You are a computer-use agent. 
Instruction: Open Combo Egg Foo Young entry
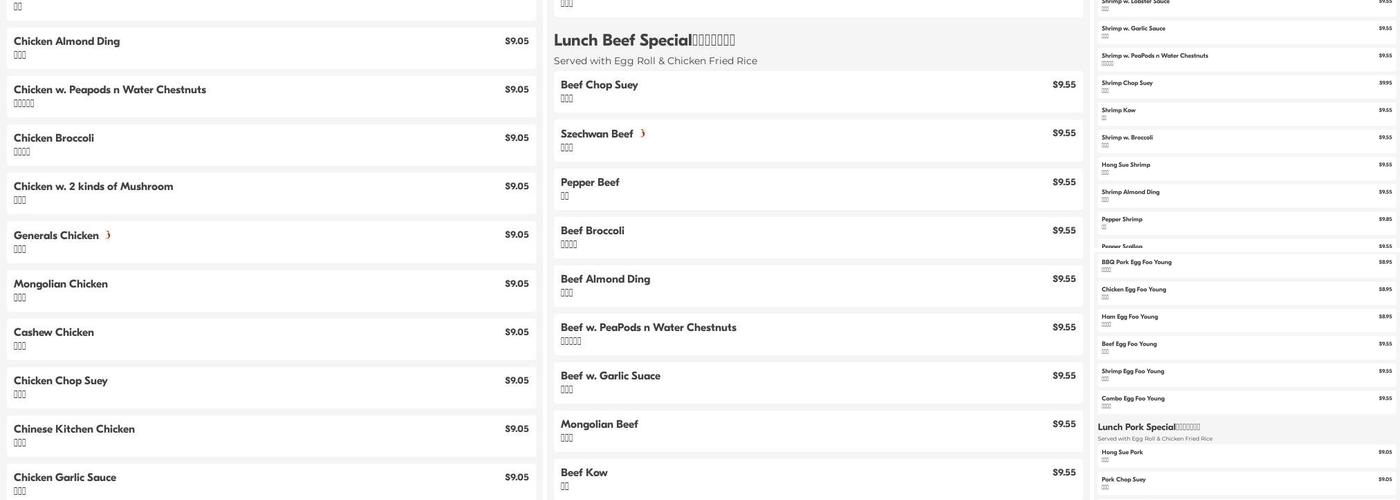coord(1133,399)
